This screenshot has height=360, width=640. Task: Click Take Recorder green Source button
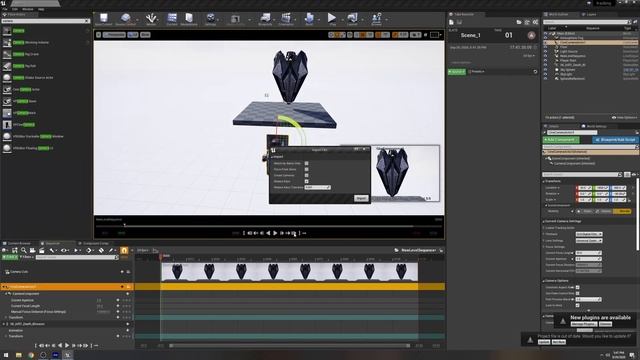tap(457, 71)
